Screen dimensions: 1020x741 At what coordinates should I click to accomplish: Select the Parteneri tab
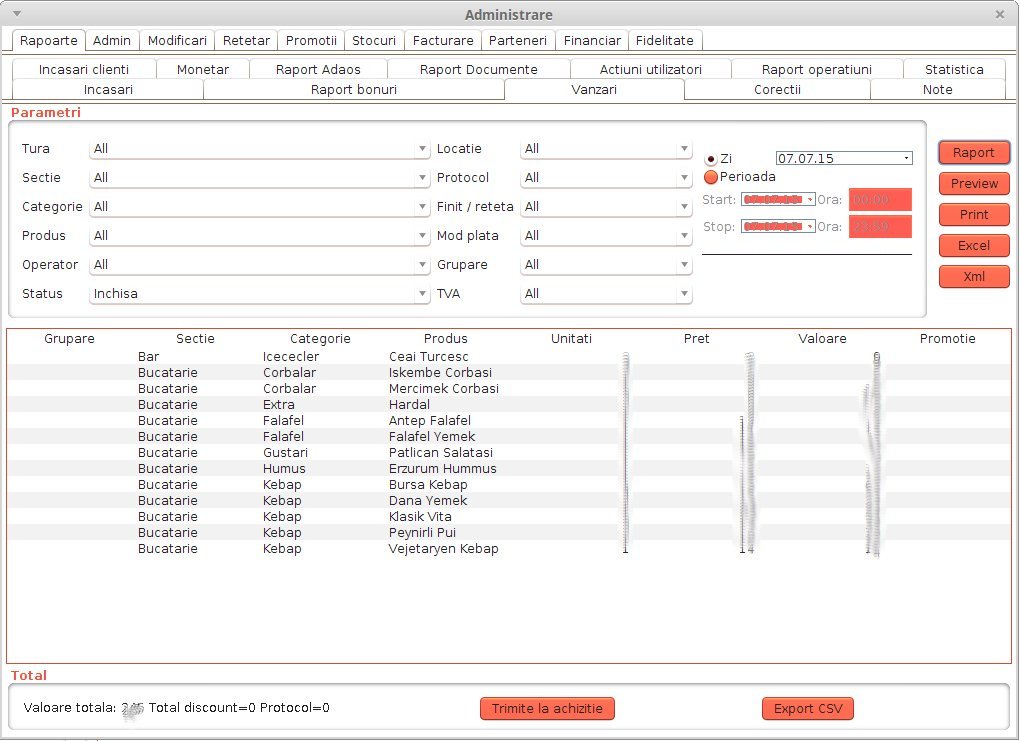pos(518,40)
